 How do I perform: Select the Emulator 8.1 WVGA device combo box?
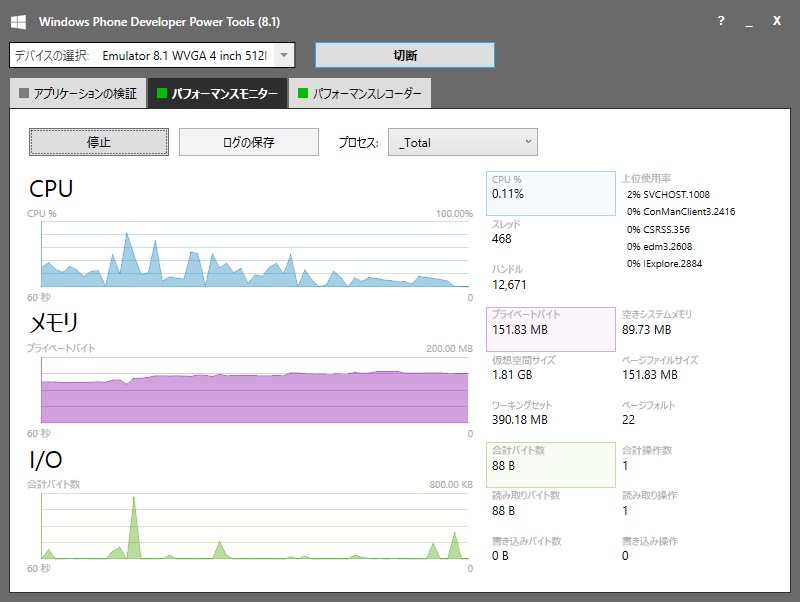click(x=152, y=55)
